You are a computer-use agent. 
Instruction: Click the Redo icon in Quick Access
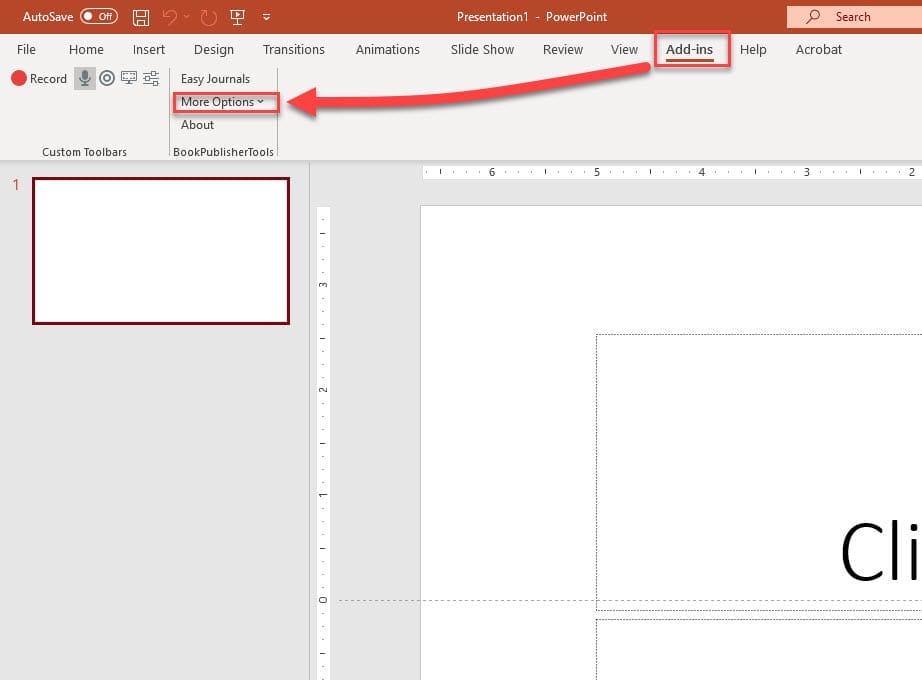(x=208, y=17)
